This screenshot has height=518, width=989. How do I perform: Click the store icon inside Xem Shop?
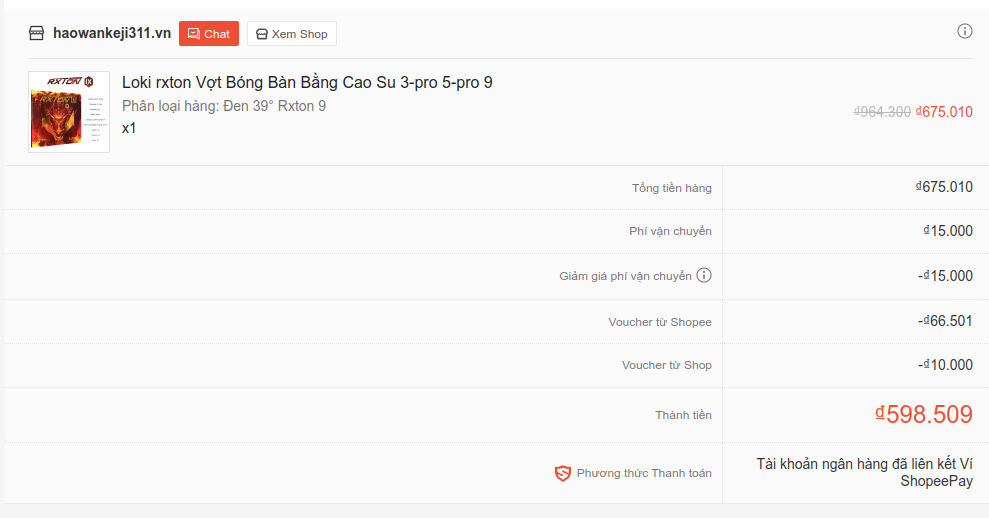click(262, 34)
